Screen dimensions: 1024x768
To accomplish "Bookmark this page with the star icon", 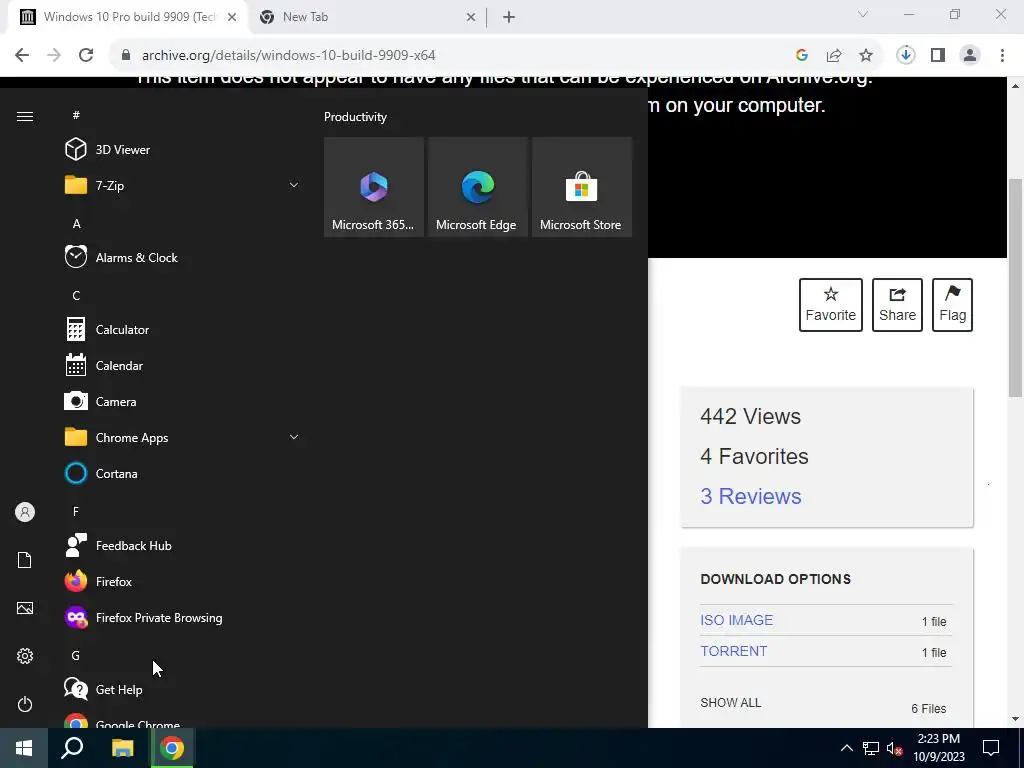I will tap(866, 56).
